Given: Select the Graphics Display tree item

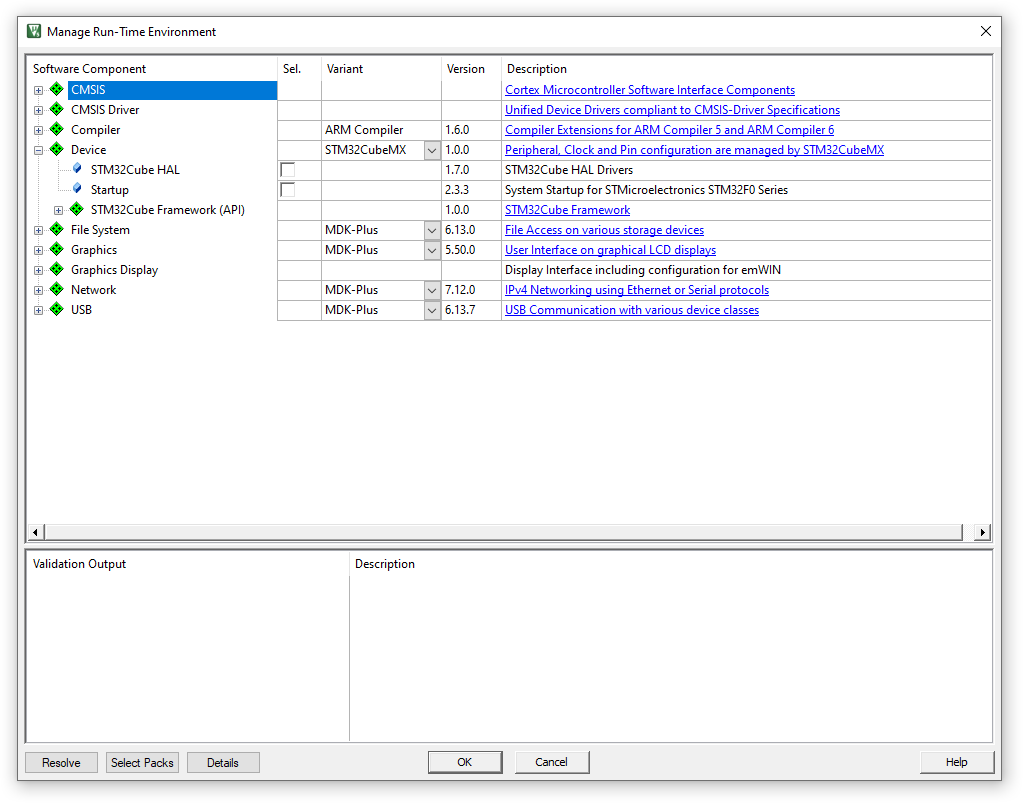Looking at the screenshot, I should coord(115,270).
